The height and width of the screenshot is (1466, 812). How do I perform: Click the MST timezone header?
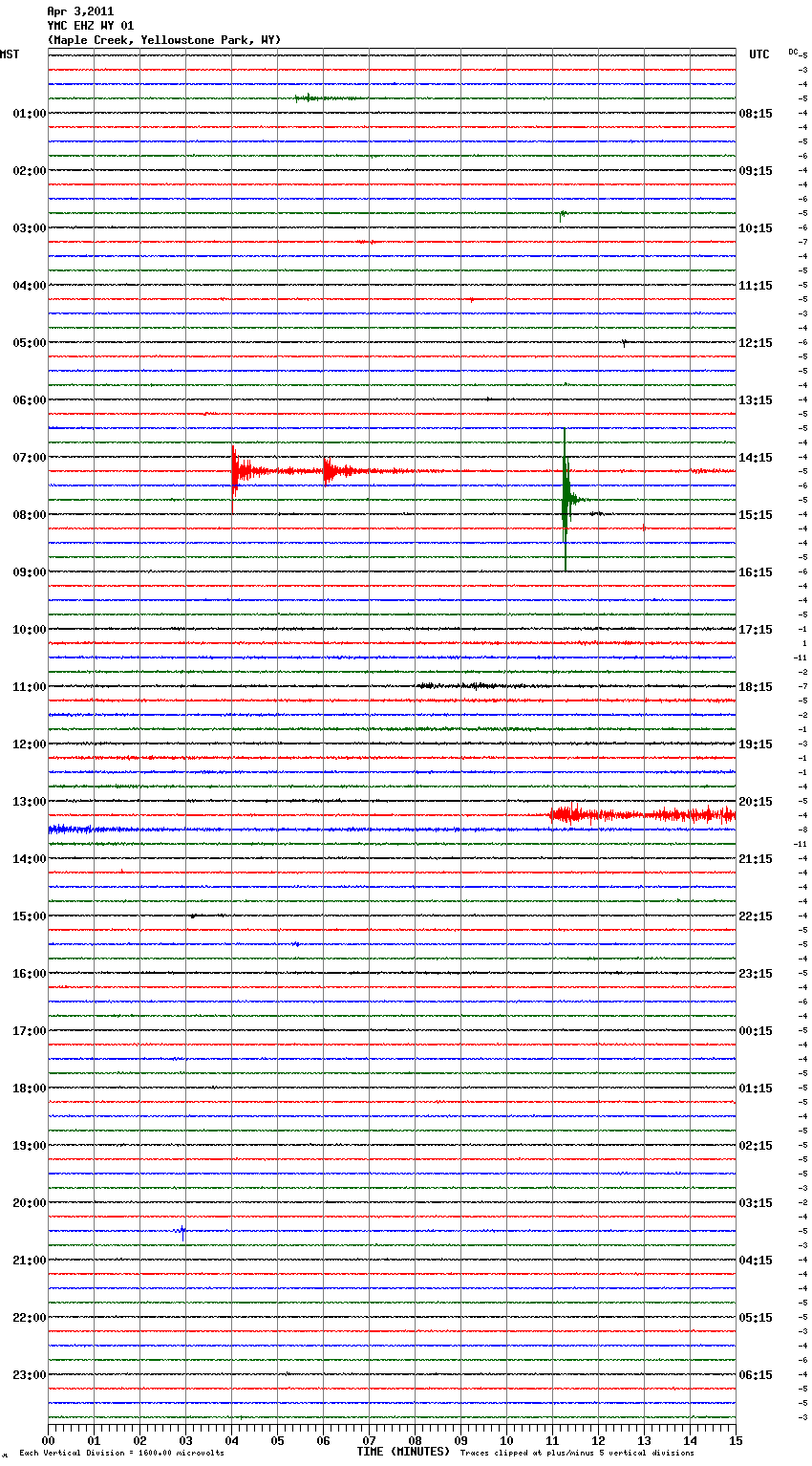[x=10, y=54]
